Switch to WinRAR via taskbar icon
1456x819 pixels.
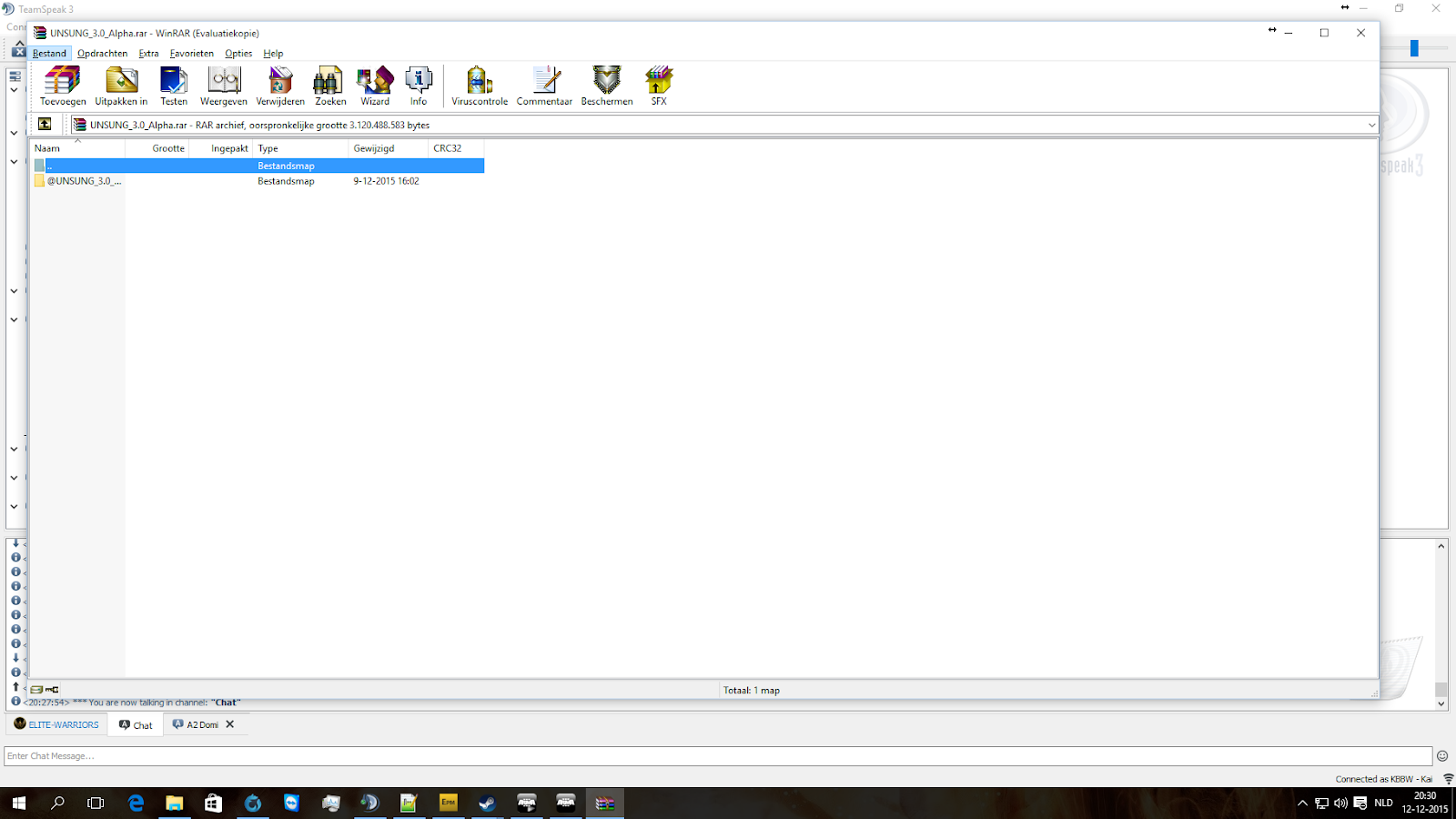(x=605, y=803)
